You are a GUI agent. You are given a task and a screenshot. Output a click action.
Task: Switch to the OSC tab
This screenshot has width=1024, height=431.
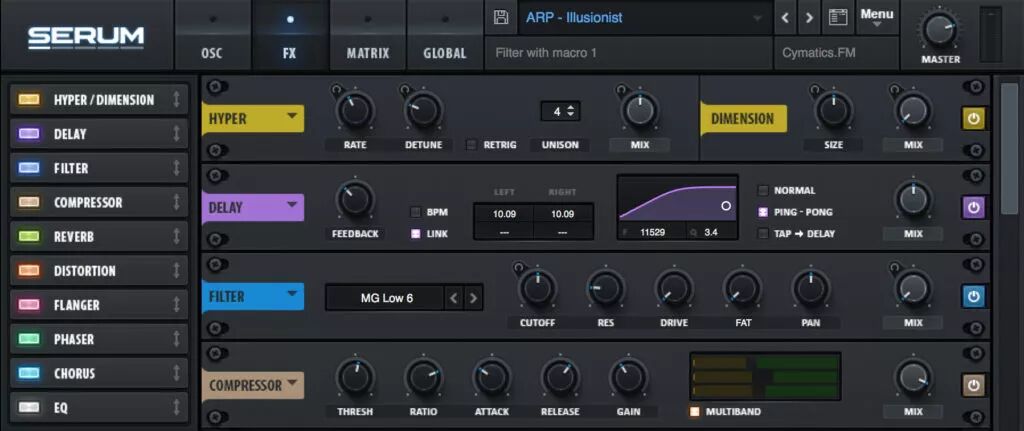point(212,34)
